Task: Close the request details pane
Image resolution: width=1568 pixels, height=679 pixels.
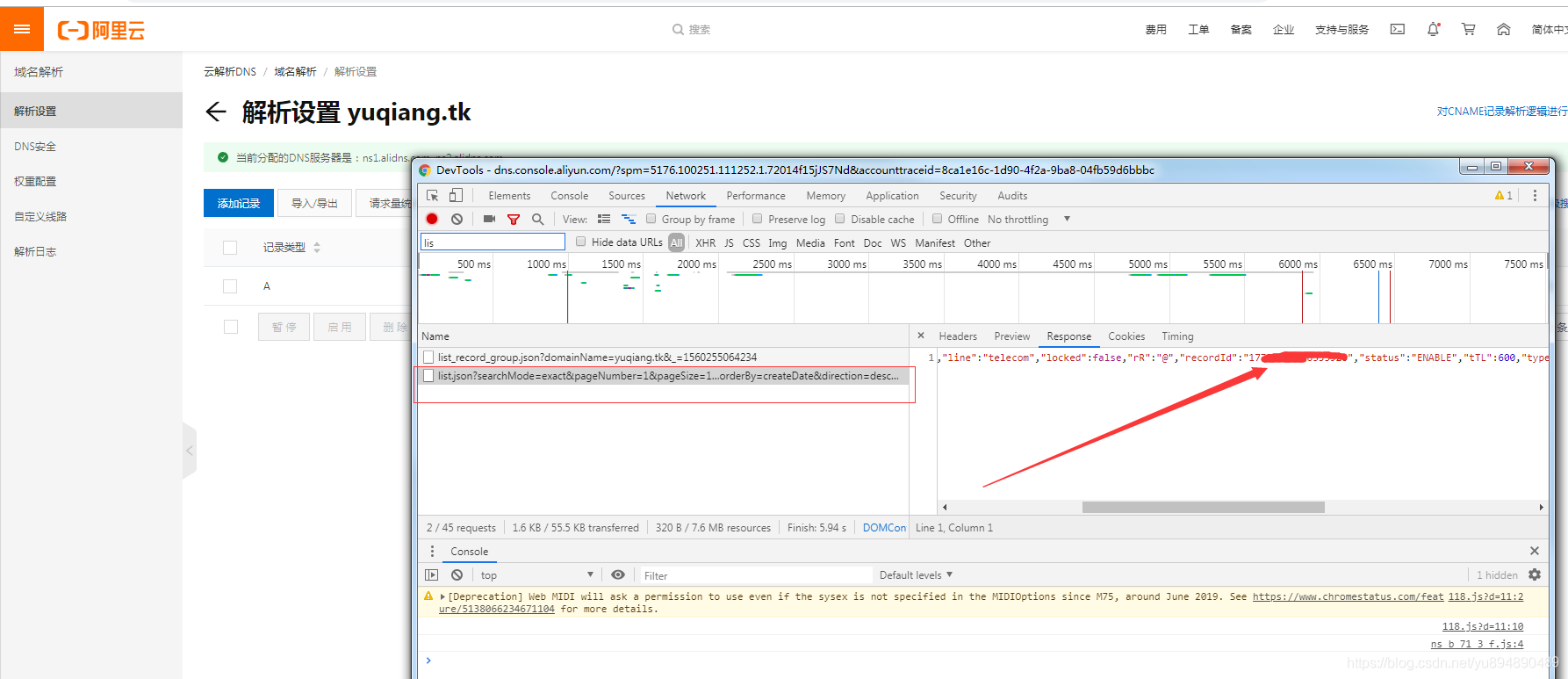Action: coord(921,336)
